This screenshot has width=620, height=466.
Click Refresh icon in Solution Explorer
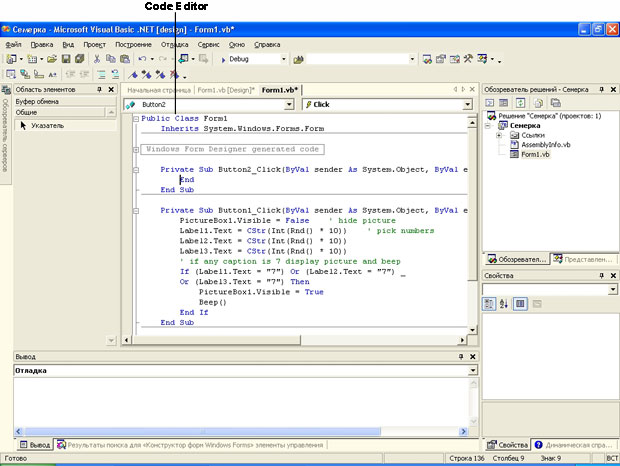pos(520,103)
